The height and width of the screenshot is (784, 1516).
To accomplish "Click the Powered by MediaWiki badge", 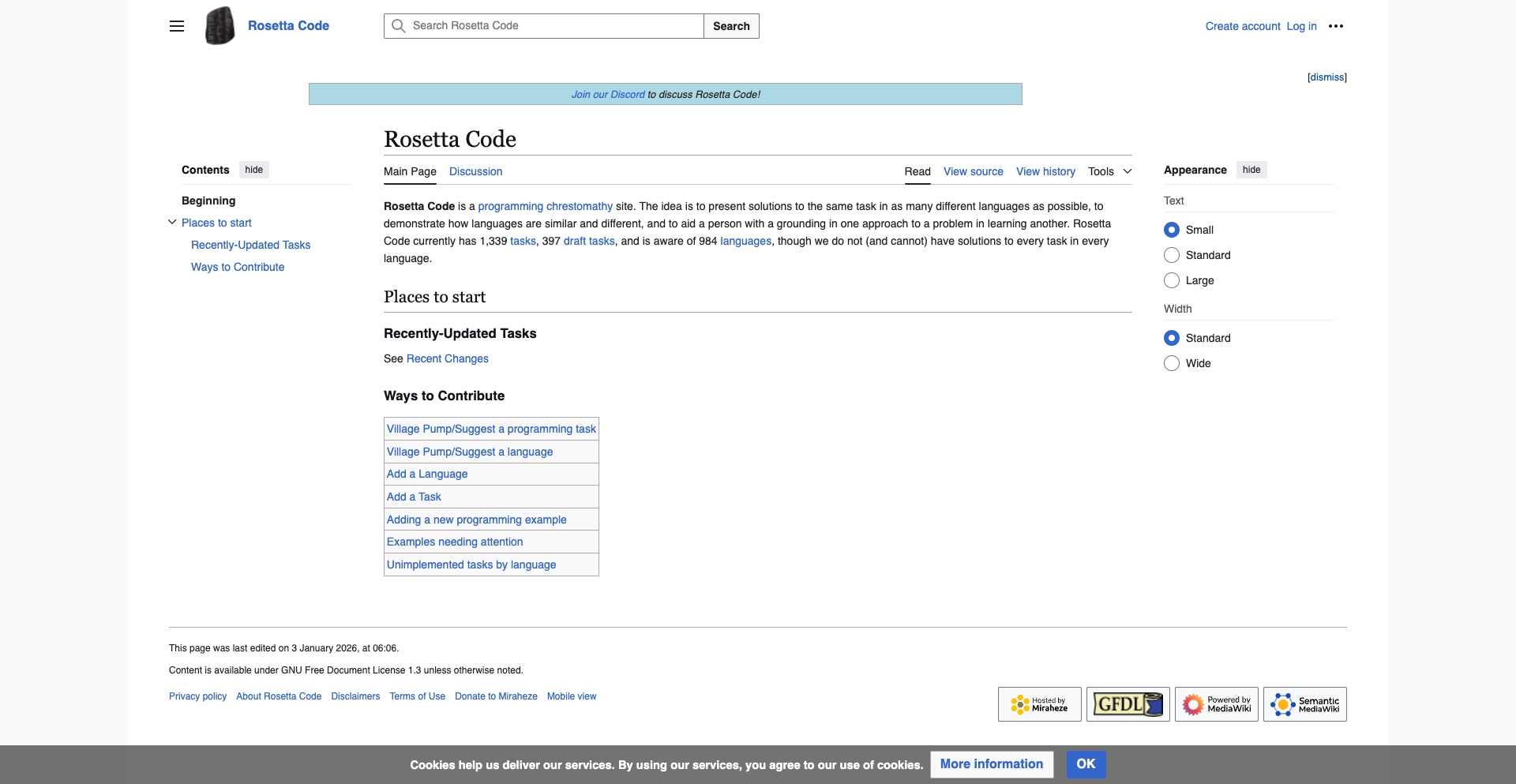I will (1216, 703).
